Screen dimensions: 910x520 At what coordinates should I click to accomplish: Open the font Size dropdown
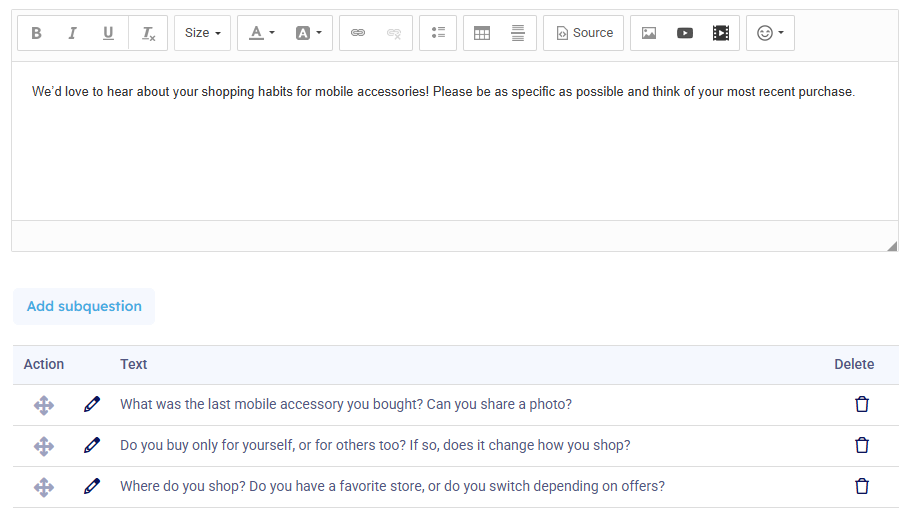pyautogui.click(x=202, y=33)
